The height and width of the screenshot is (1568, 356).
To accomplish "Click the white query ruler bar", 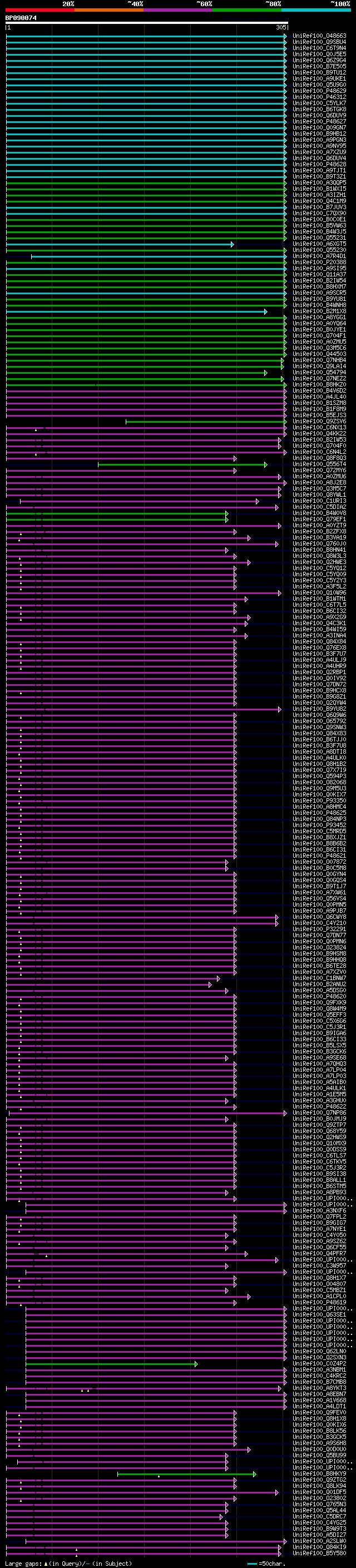I will click(x=146, y=23).
